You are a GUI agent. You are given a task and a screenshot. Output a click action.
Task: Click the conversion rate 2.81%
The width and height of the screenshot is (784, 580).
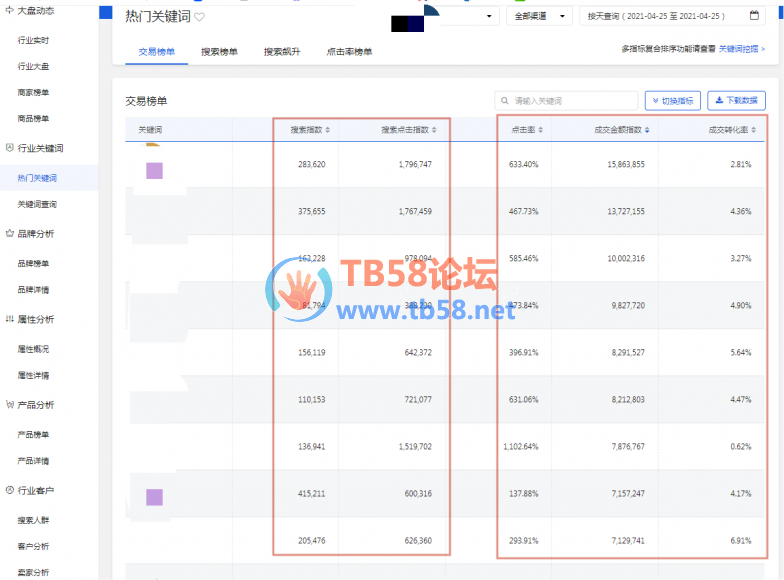point(740,164)
